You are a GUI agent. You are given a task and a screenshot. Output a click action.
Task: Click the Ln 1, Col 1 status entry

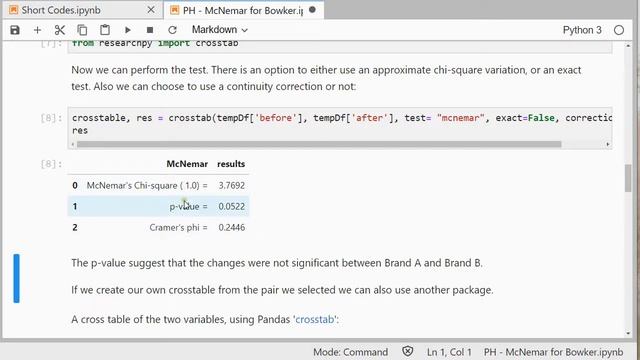(449, 352)
